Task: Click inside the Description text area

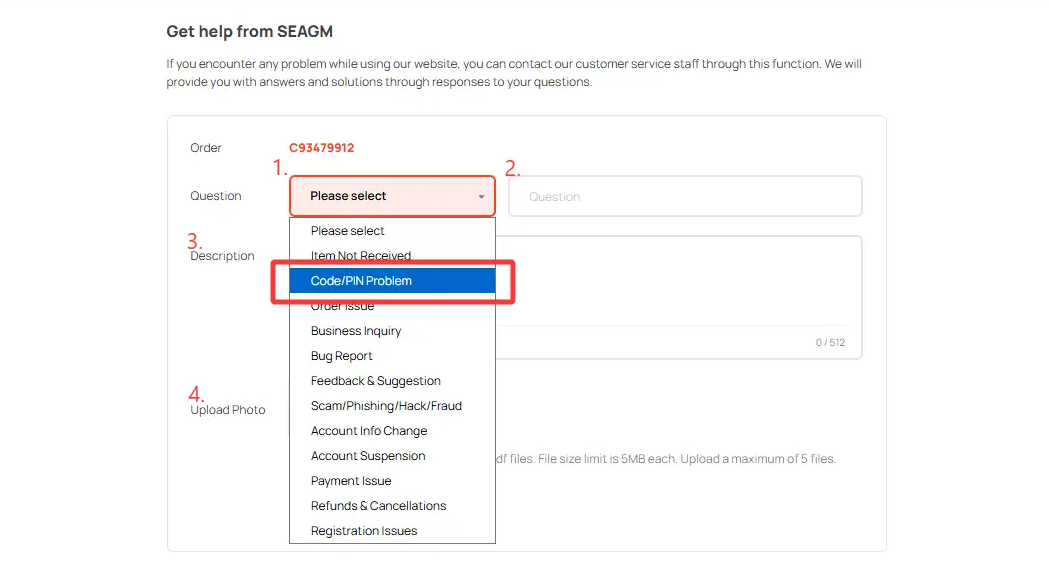Action: [678, 297]
